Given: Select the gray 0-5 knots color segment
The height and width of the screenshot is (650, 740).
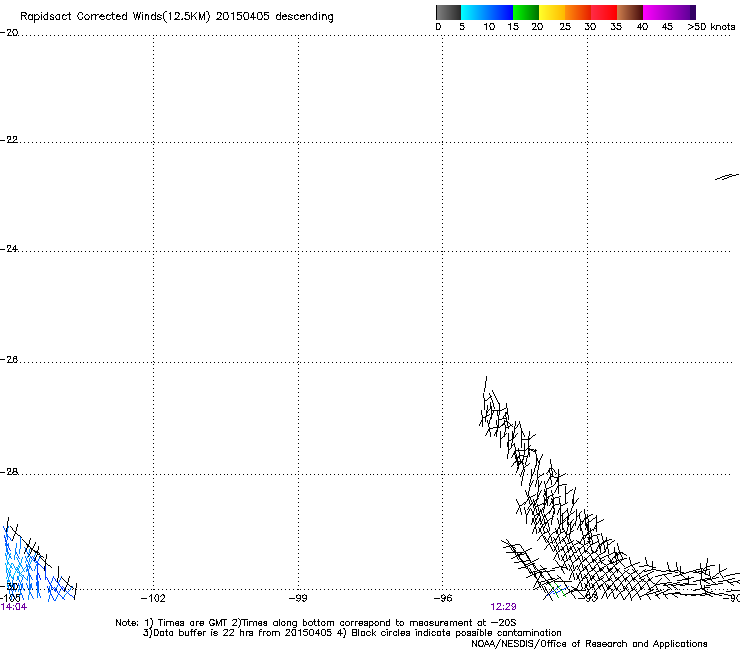Looking at the screenshot, I should click(448, 12).
